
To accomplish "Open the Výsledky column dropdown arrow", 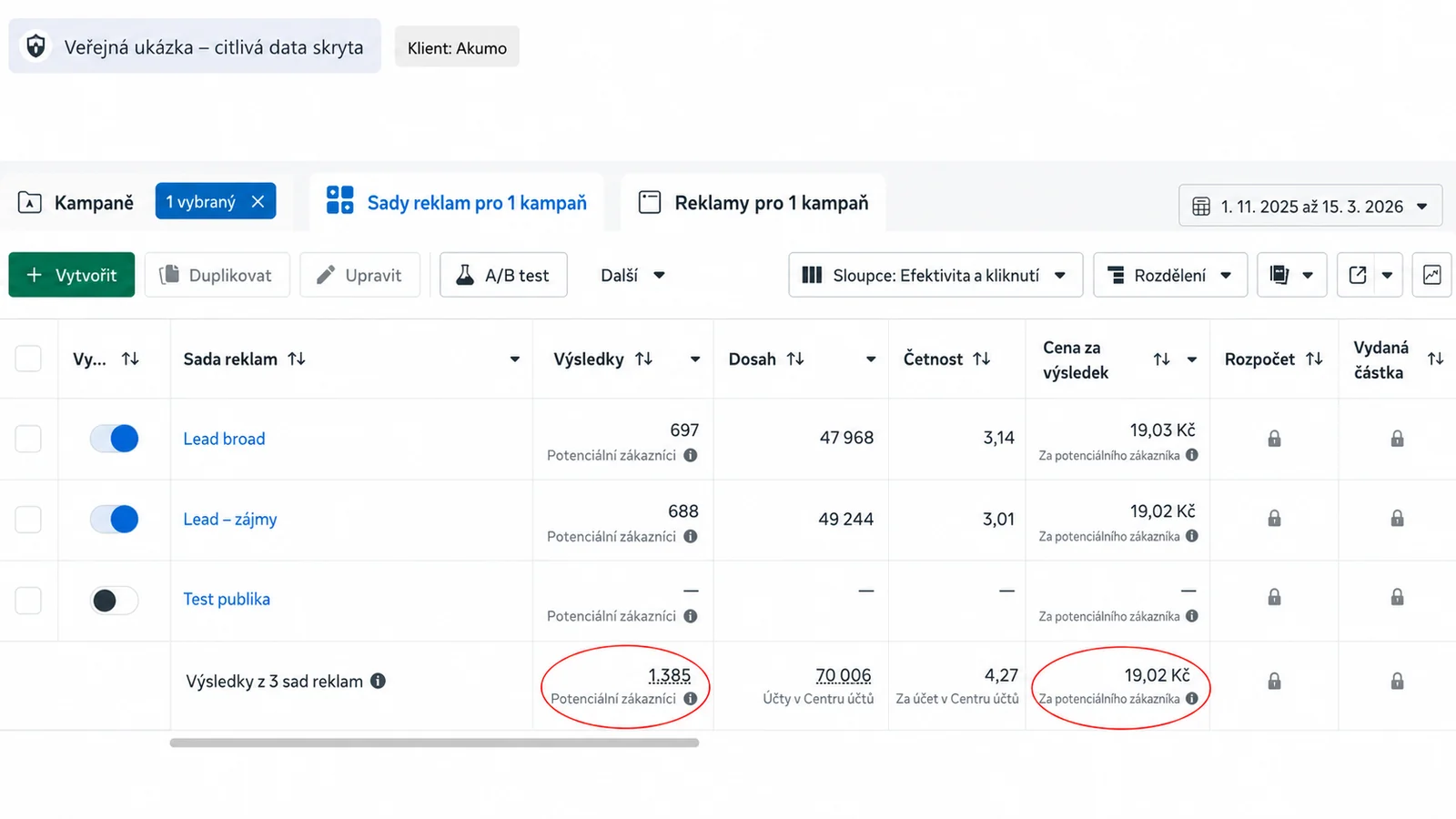I will click(695, 359).
